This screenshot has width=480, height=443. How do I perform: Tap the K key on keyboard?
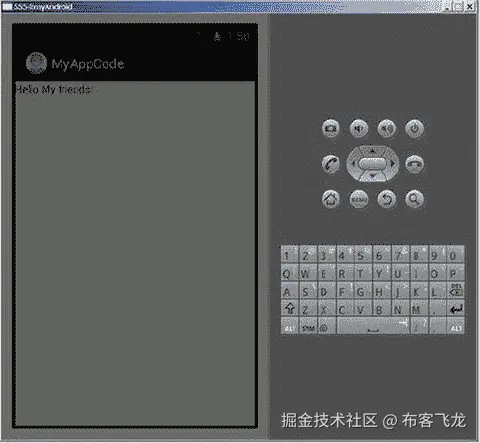419,291
